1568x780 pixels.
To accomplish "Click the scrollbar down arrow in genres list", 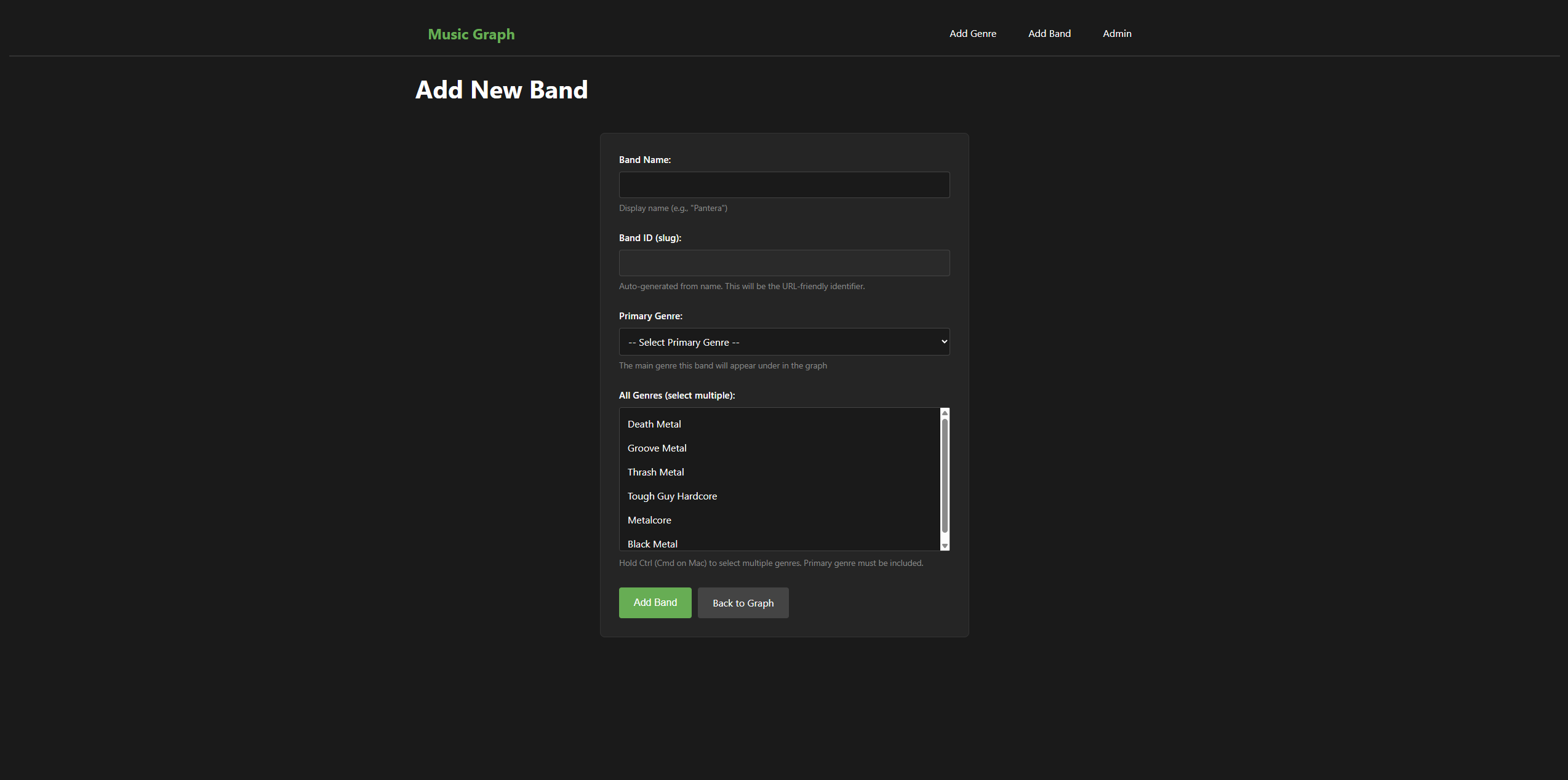I will pyautogui.click(x=945, y=545).
